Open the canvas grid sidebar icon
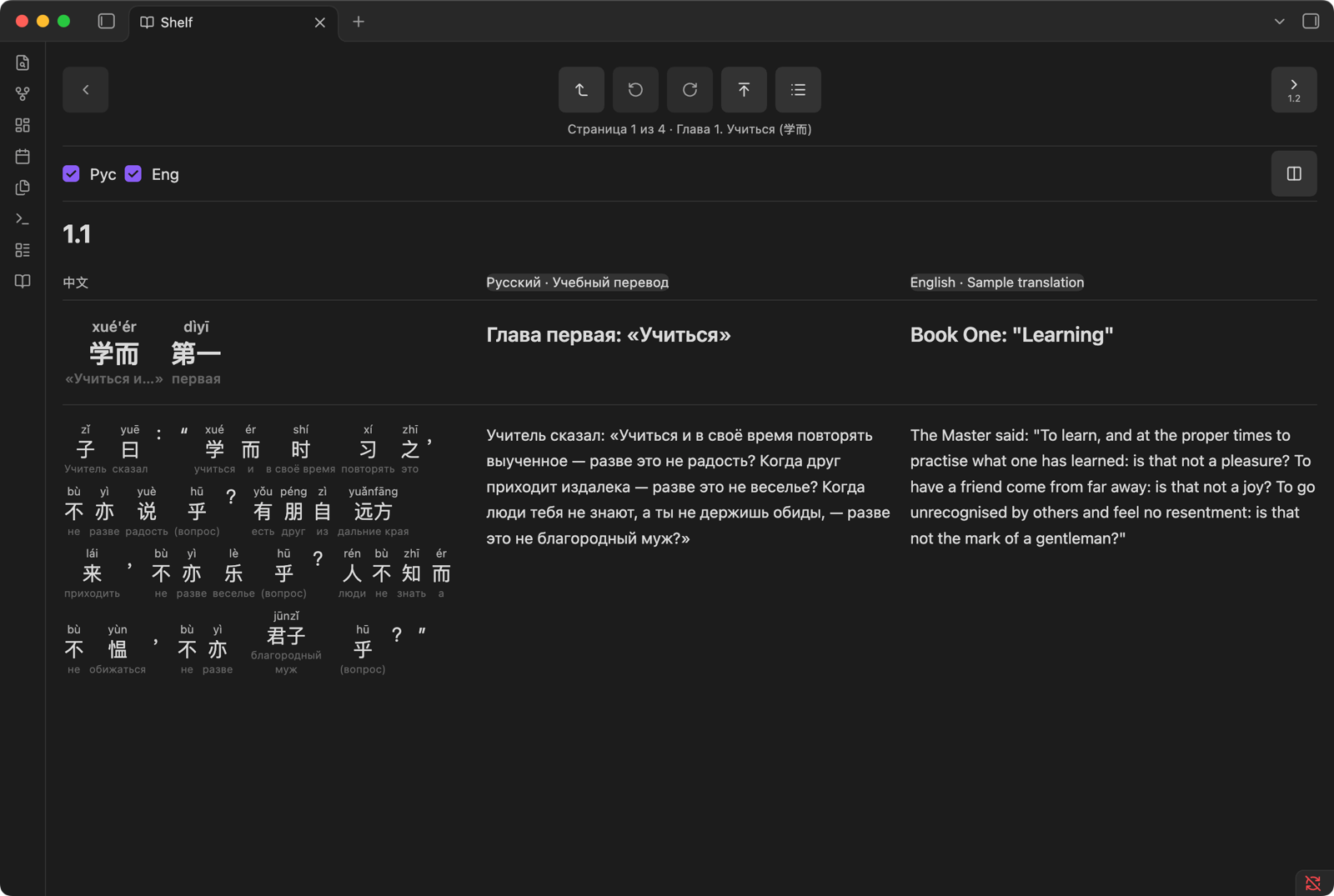 pos(23,125)
